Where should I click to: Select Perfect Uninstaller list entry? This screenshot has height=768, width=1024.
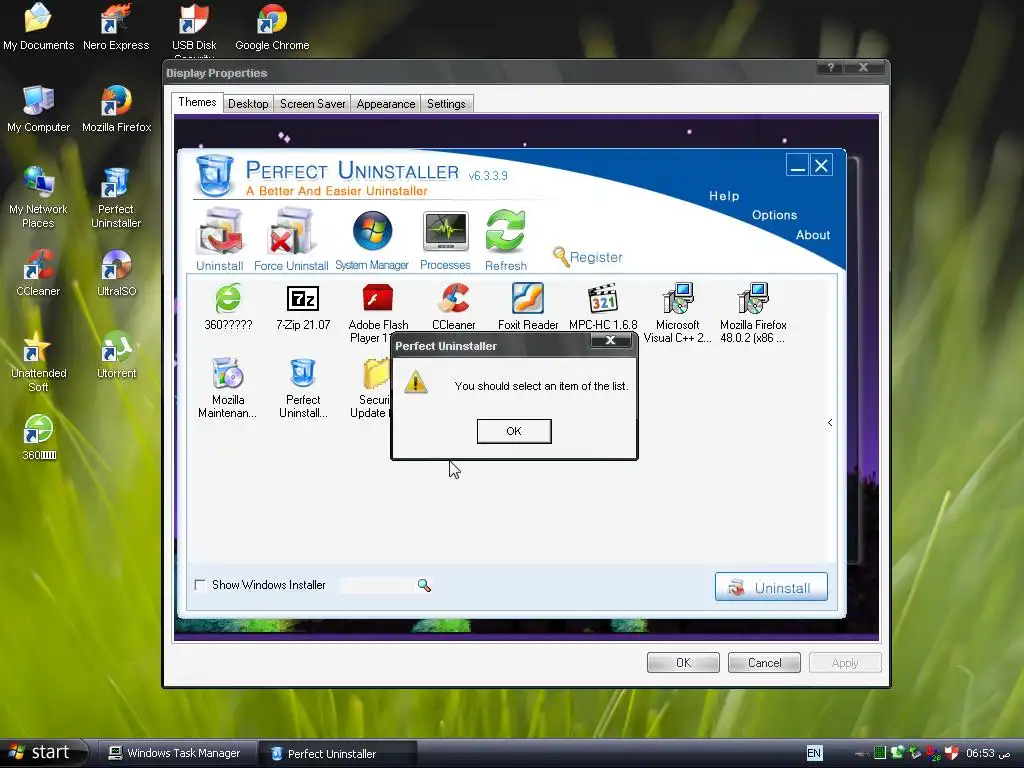(303, 389)
